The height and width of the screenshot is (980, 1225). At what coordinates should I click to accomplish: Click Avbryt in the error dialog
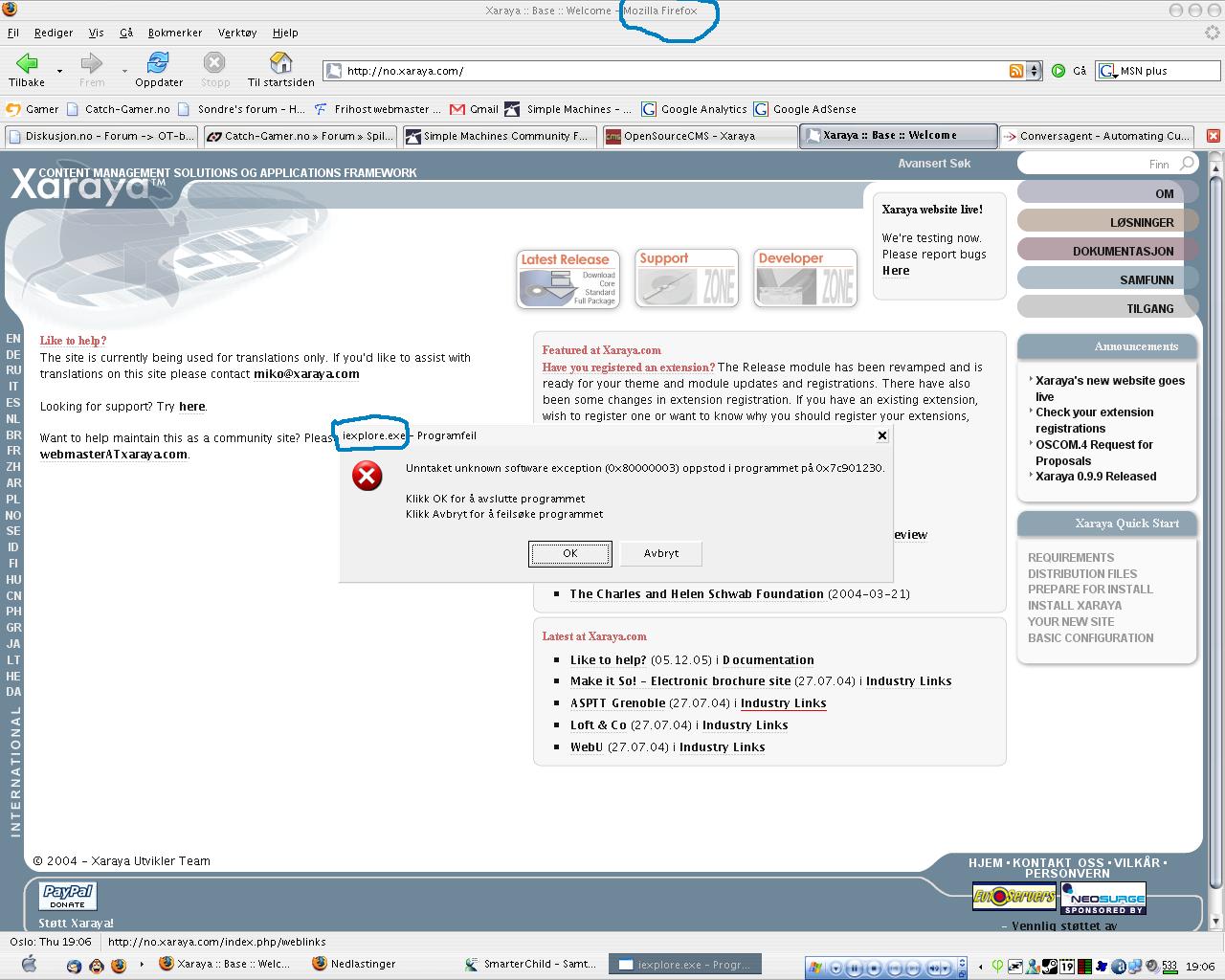click(660, 553)
